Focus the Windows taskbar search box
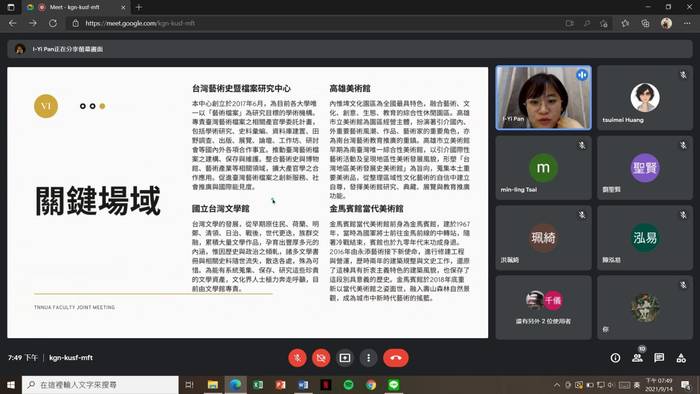700x394 pixels. (100, 385)
